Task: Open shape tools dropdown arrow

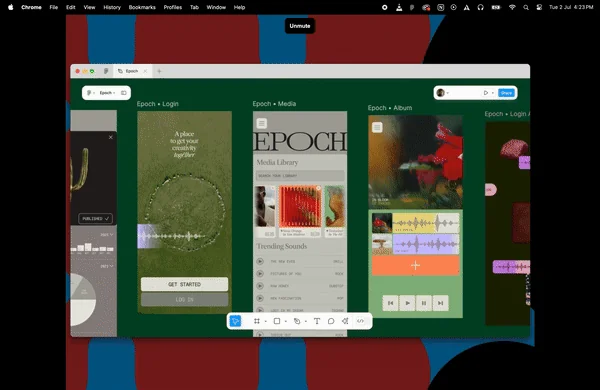Action: tap(285, 321)
